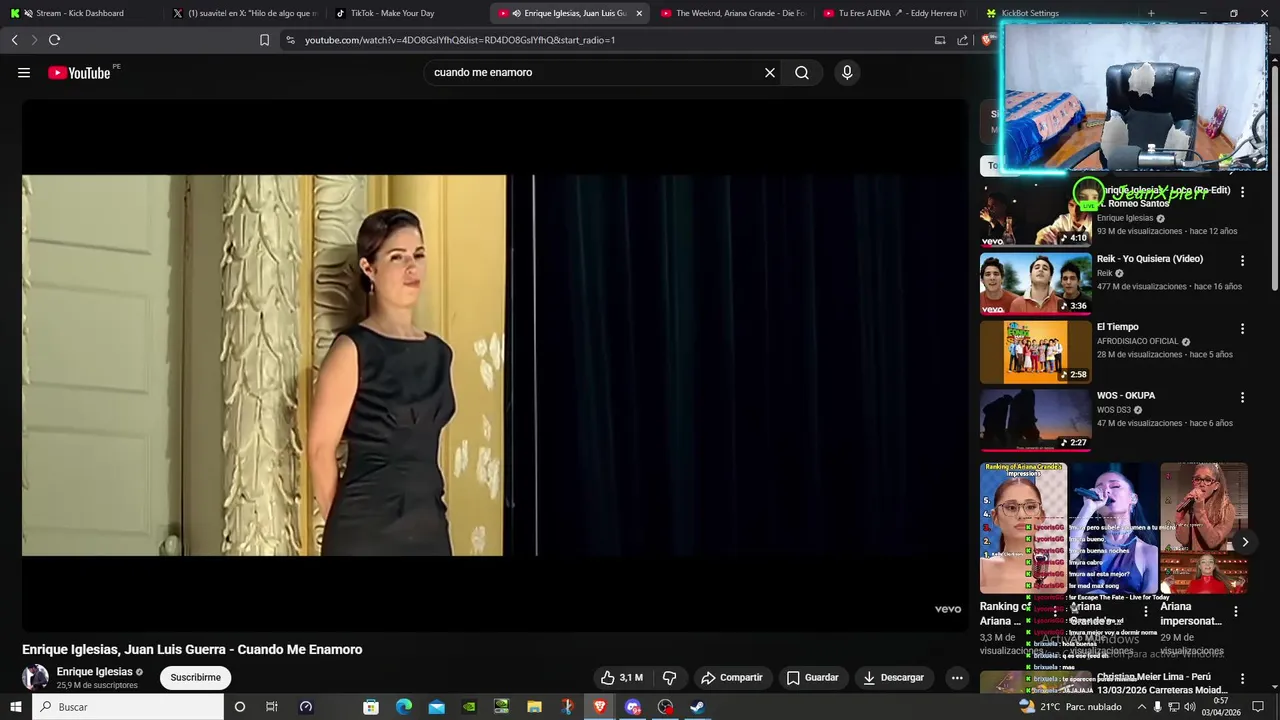Viewport: 1280px width, 720px height.
Task: Open the WOS - OKUPA title link
Action: click(x=1126, y=396)
